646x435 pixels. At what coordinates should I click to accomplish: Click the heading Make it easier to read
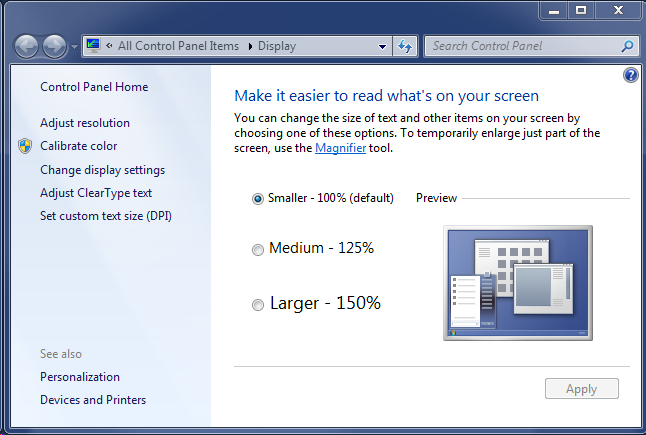pos(386,96)
